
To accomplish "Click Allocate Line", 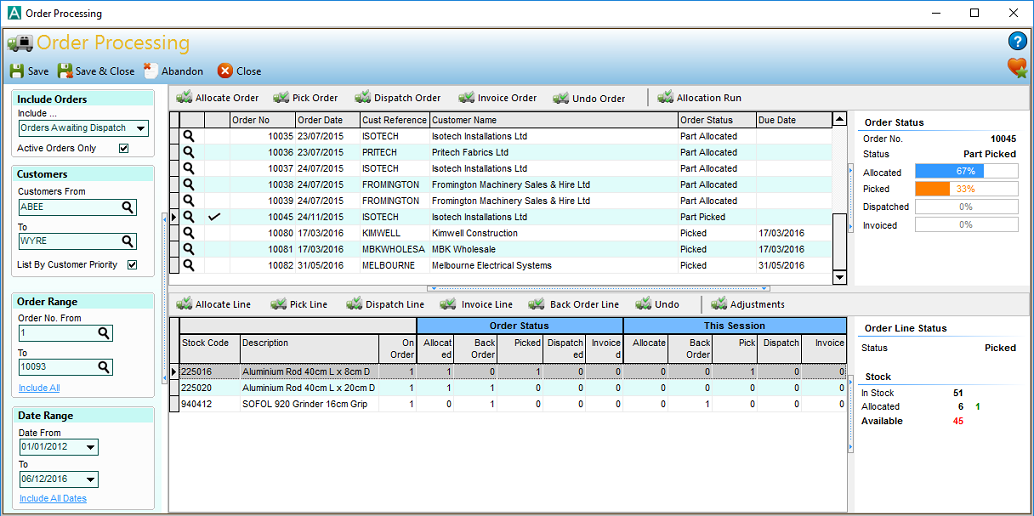I will pyautogui.click(x=214, y=304).
